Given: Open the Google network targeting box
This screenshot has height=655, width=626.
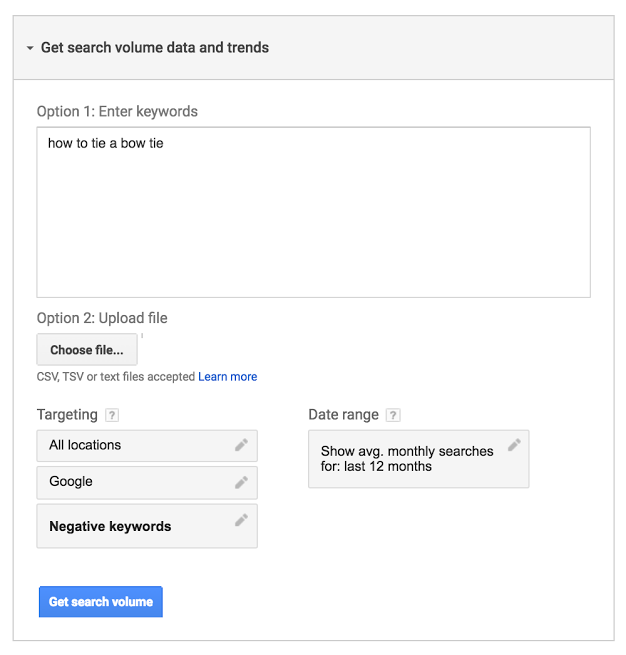Looking at the screenshot, I should (147, 483).
